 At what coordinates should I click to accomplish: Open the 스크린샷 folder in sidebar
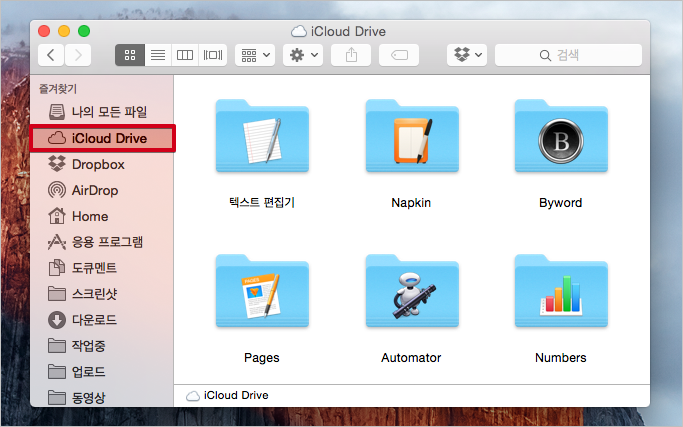[102, 294]
